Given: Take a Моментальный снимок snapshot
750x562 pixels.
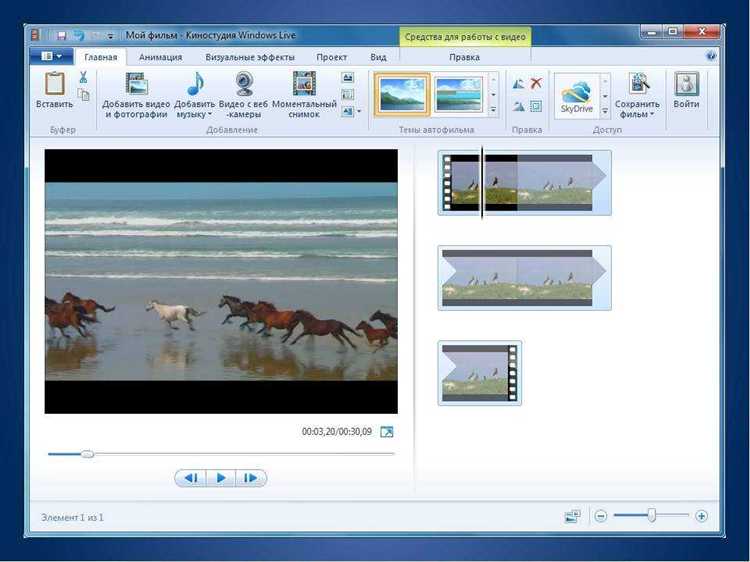Looking at the screenshot, I should pos(304,83).
